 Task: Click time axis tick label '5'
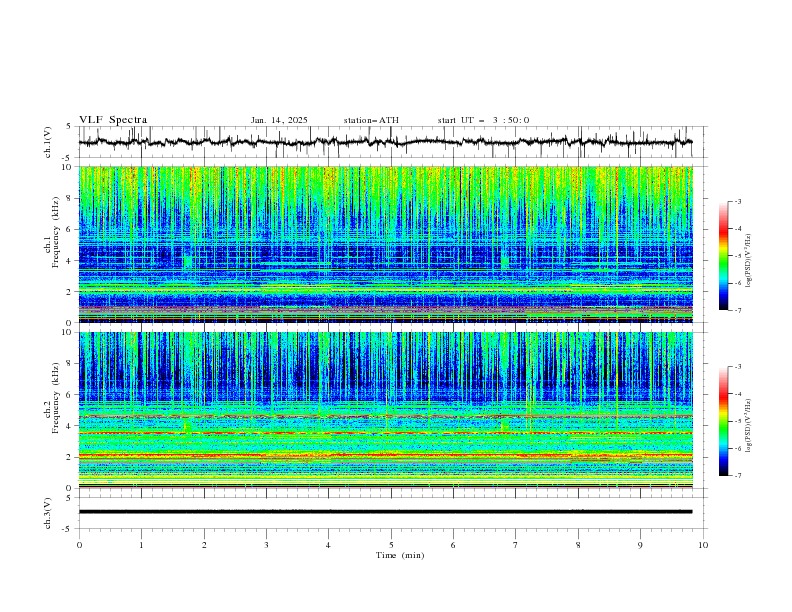[391, 545]
